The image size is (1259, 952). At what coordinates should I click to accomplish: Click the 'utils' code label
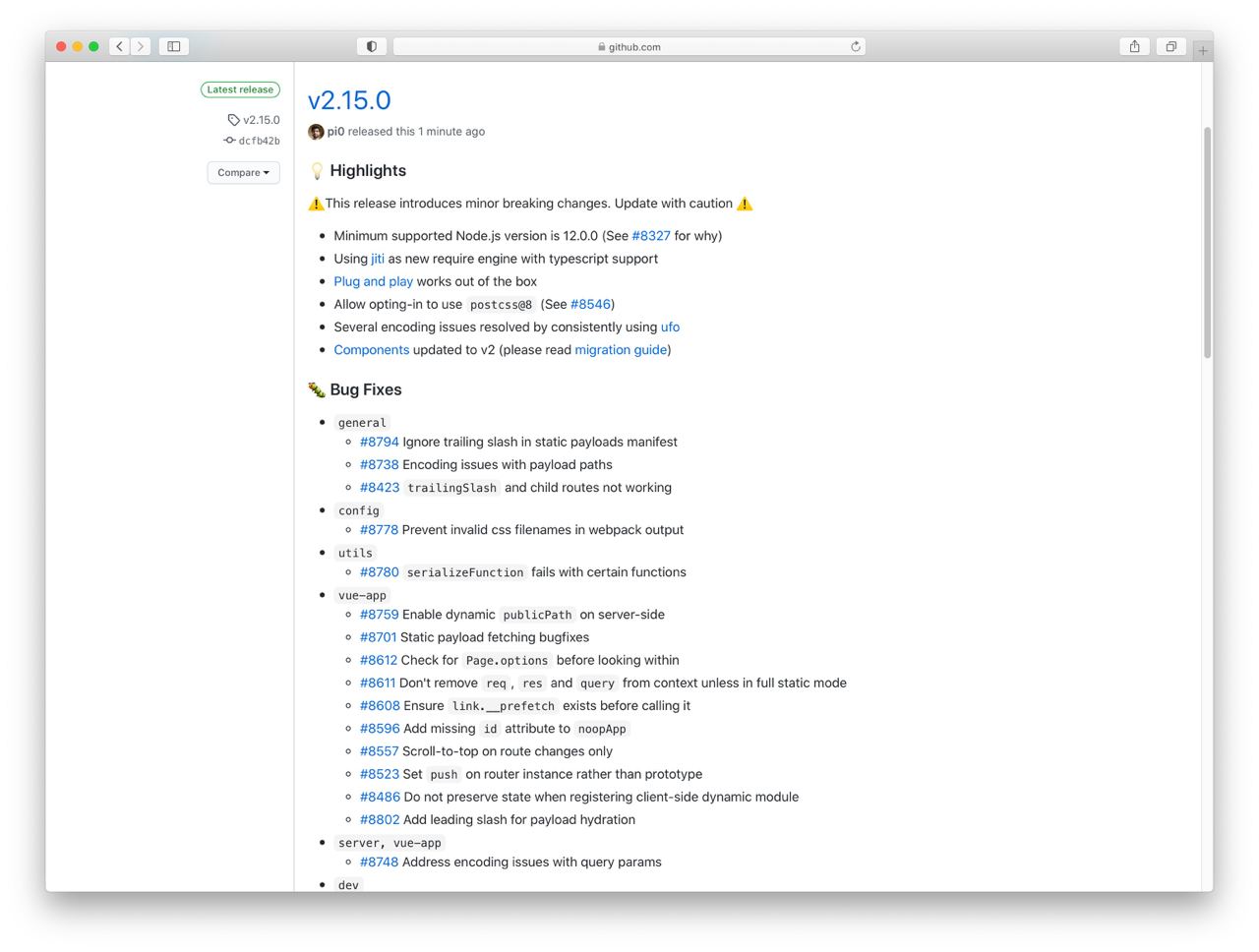355,553
